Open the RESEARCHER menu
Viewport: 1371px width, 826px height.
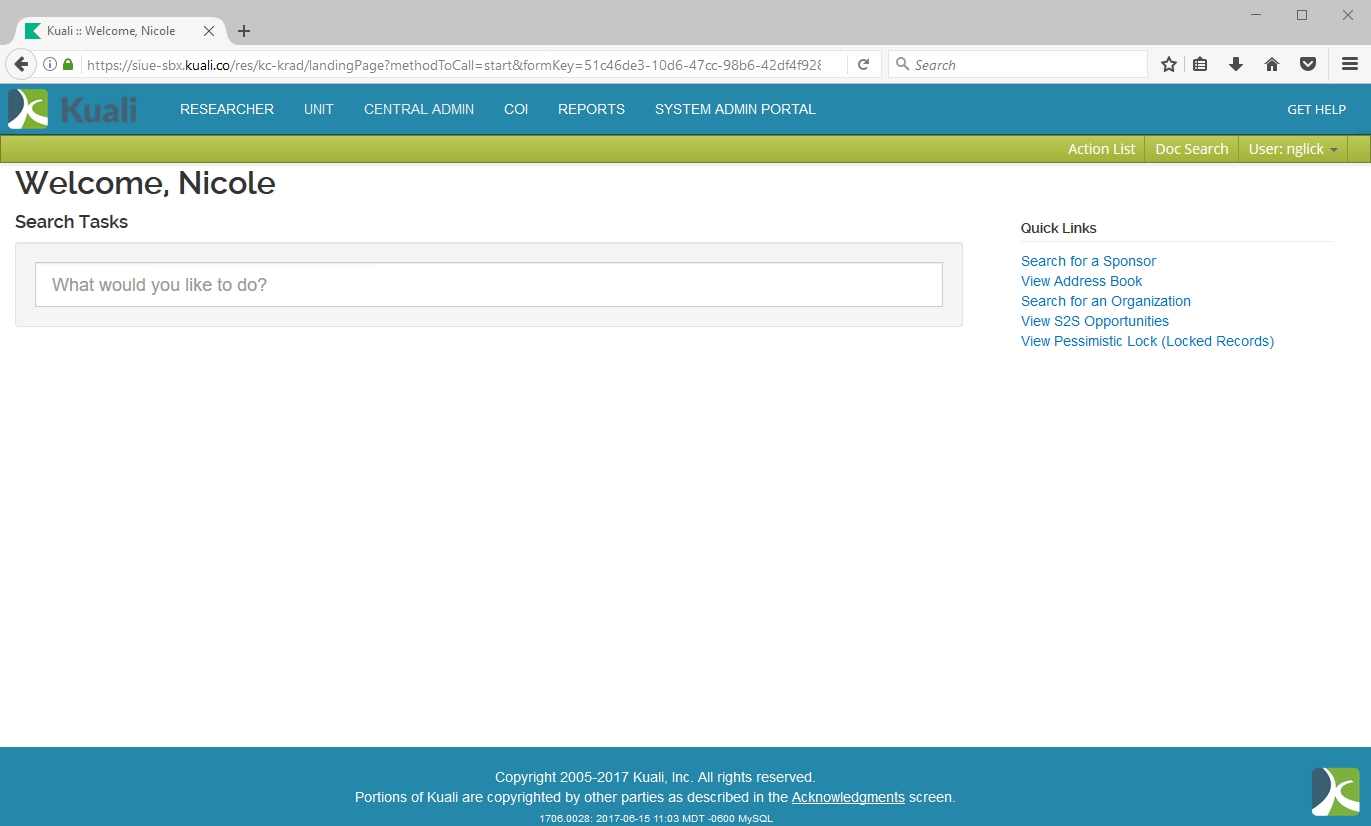coord(227,109)
